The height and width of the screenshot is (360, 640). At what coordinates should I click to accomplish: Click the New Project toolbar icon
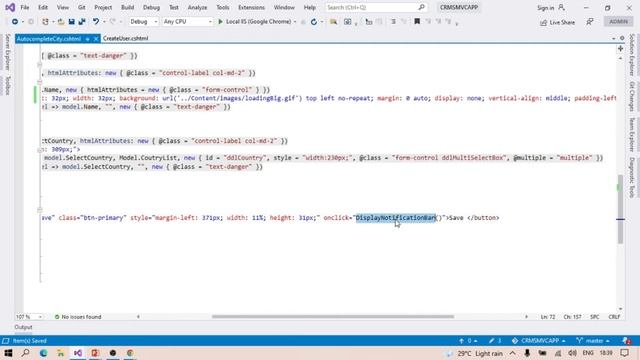coord(45,22)
